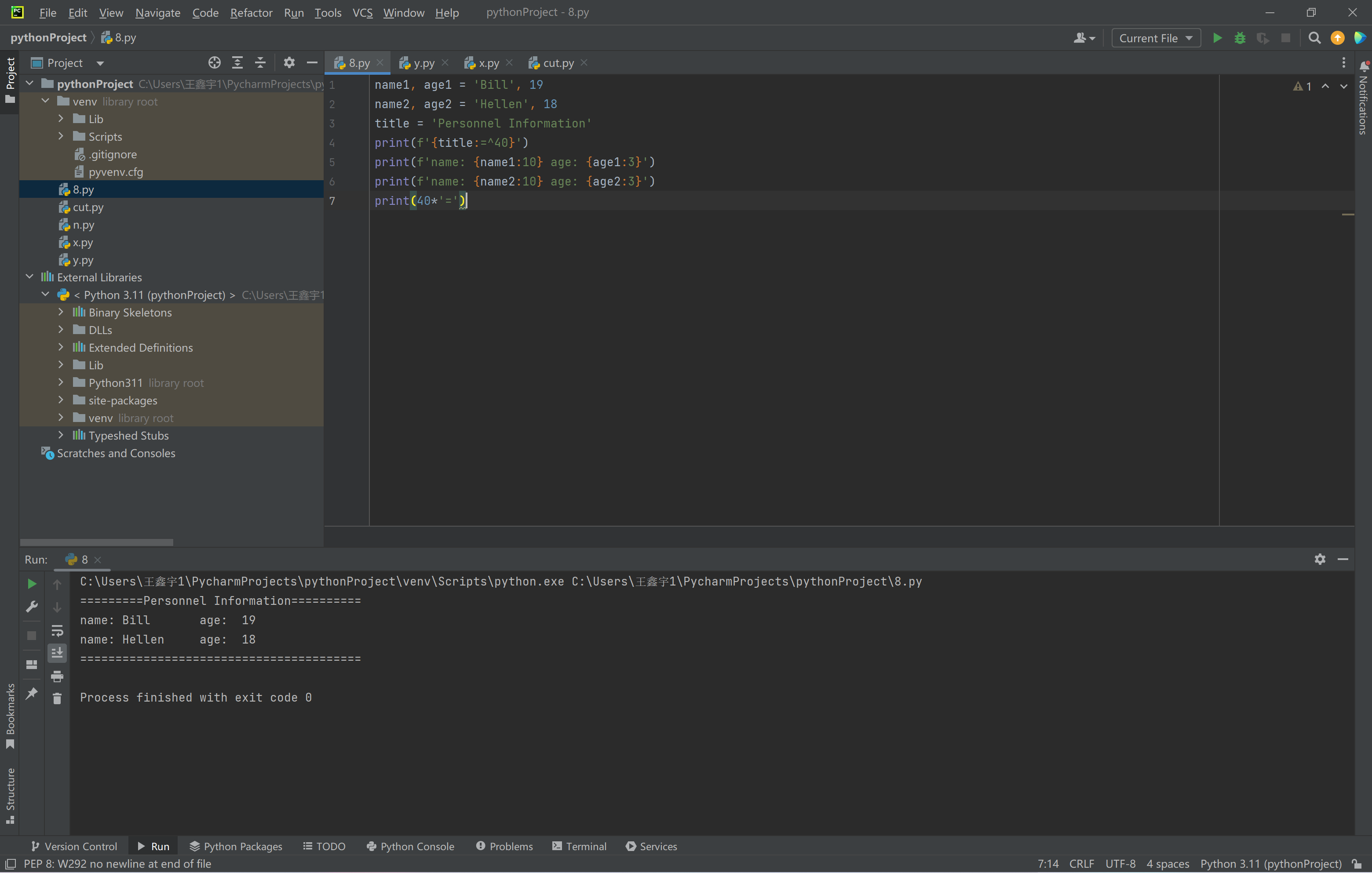Viewport: 1372px width, 873px height.
Task: Toggle scroll to end in console
Action: tap(57, 653)
